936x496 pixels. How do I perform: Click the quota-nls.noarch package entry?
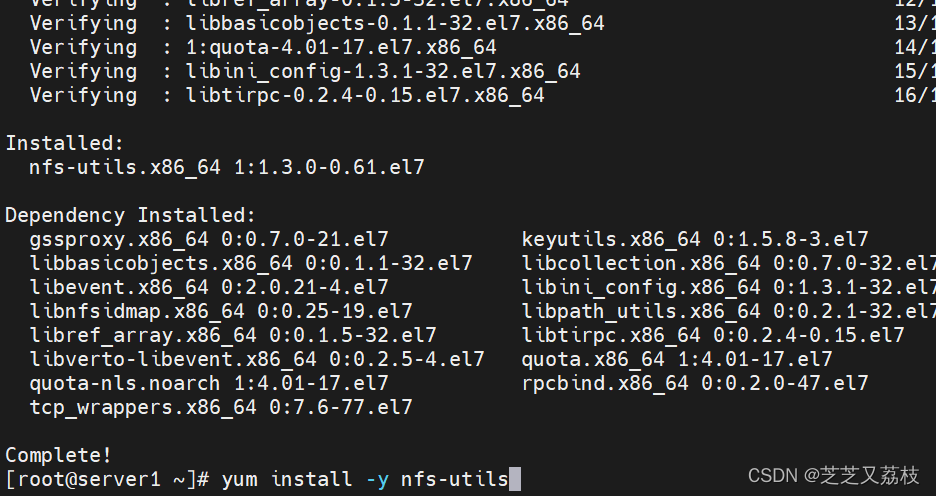[x=209, y=384]
